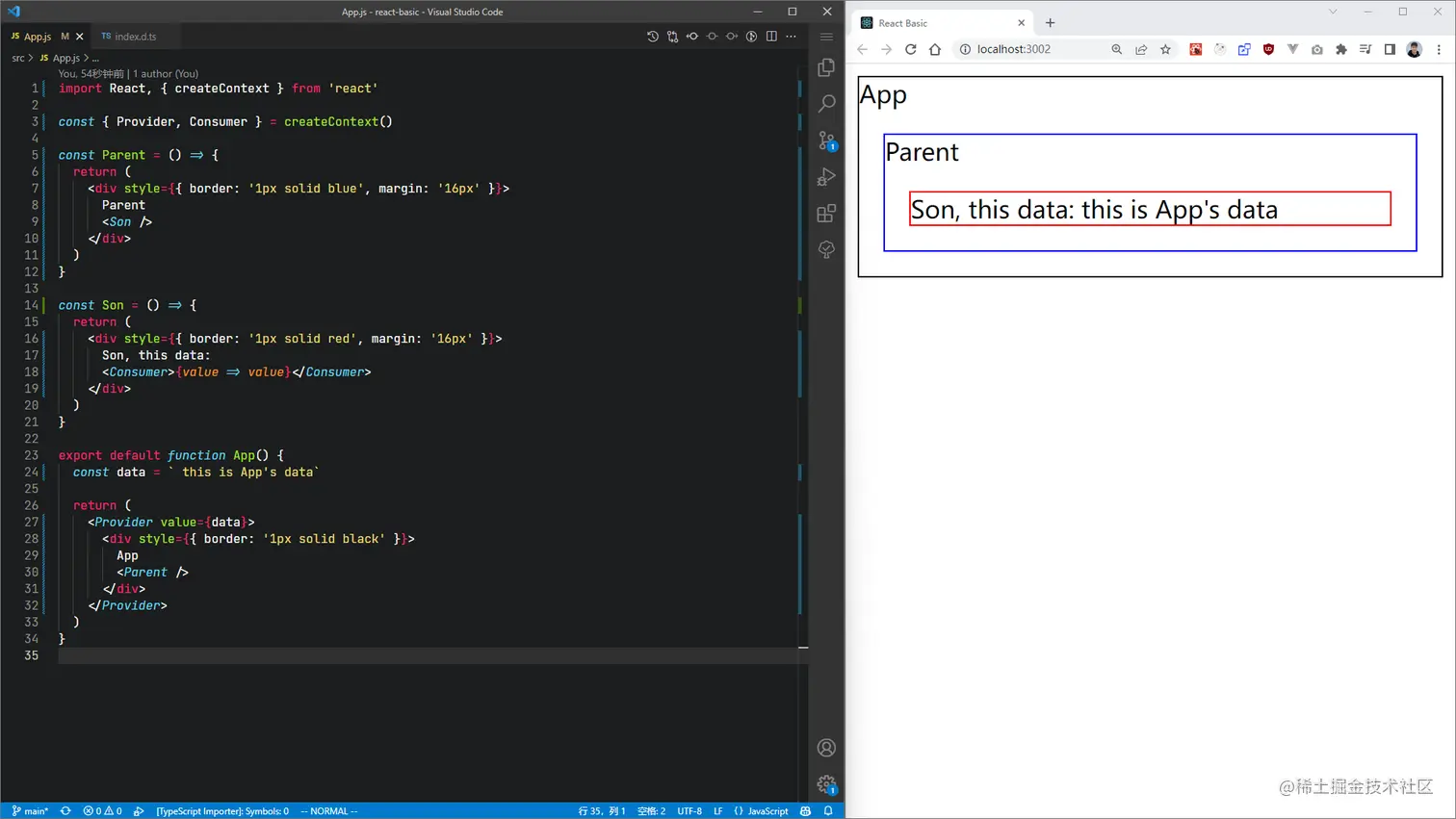The height and width of the screenshot is (819, 1456).
Task: Open the VS Code hamburger menu
Action: (x=826, y=37)
